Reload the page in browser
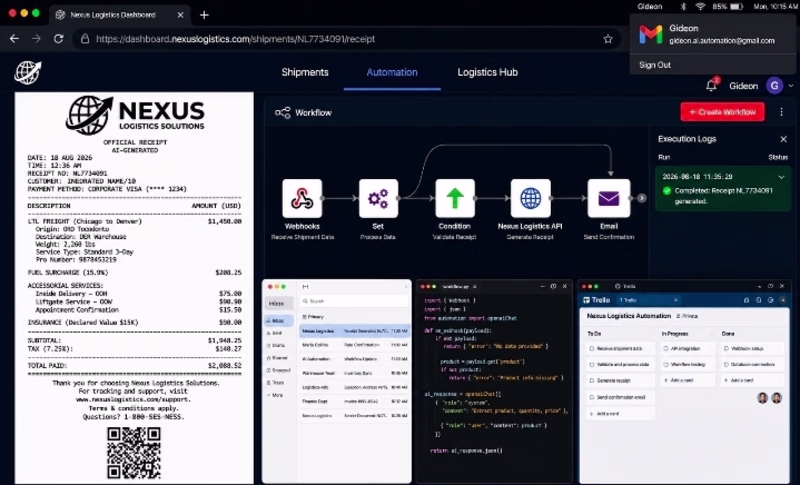800x485 pixels. [59, 39]
